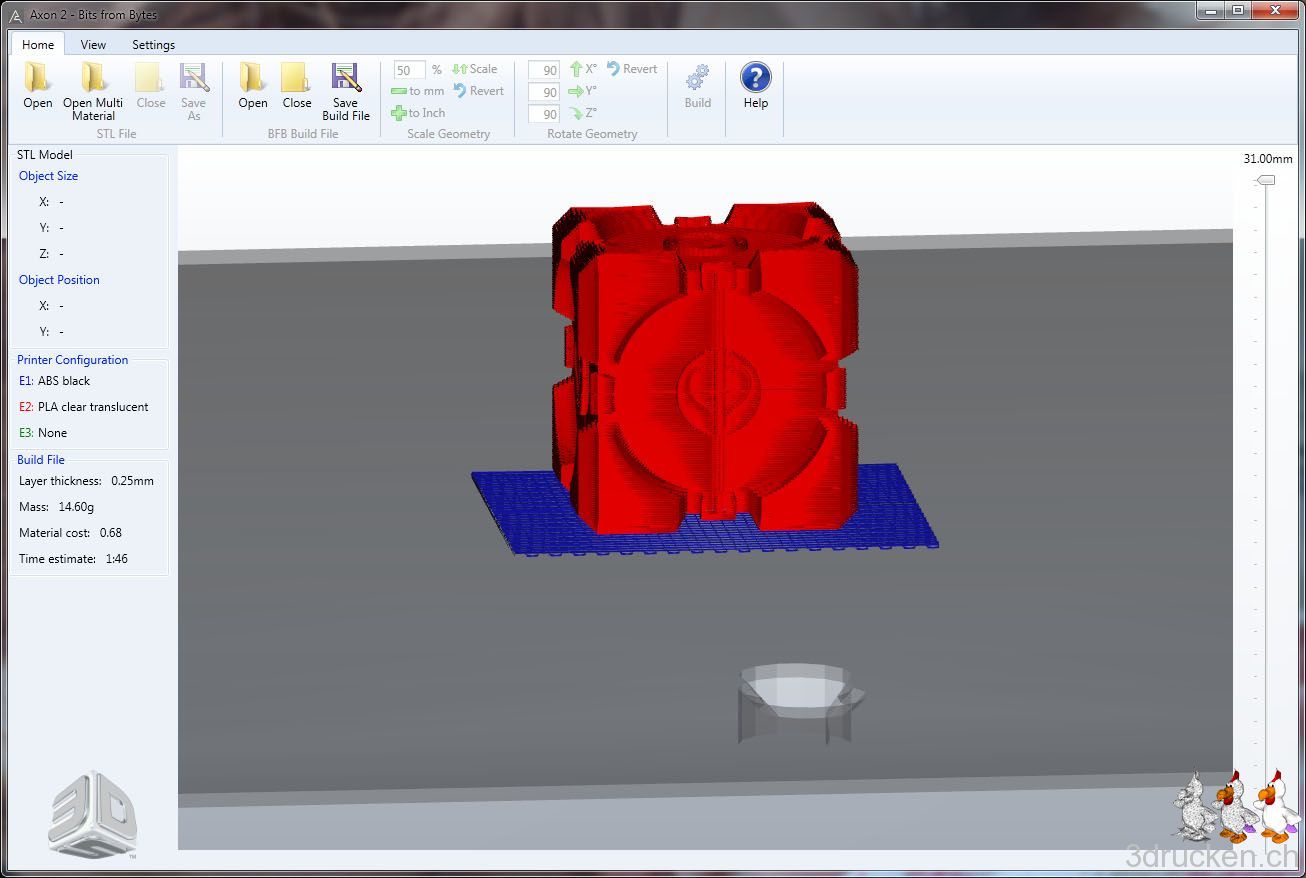Image resolution: width=1306 pixels, height=878 pixels.
Task: Maximize the Axon 2 window
Action: point(1238,10)
